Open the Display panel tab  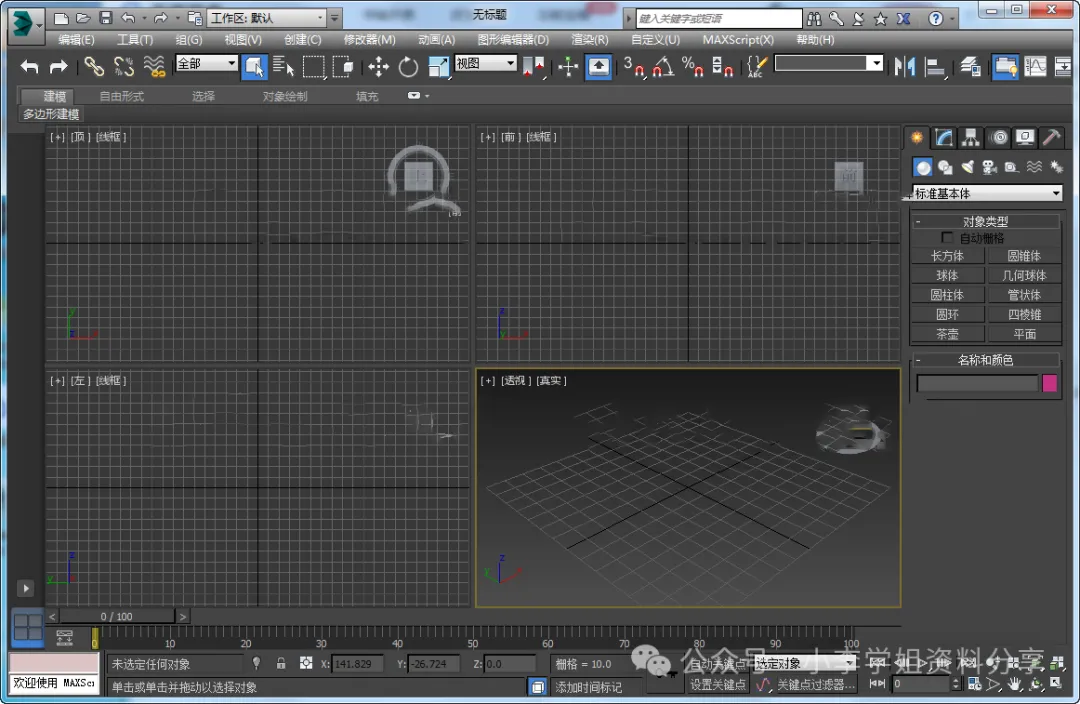[x=1025, y=138]
